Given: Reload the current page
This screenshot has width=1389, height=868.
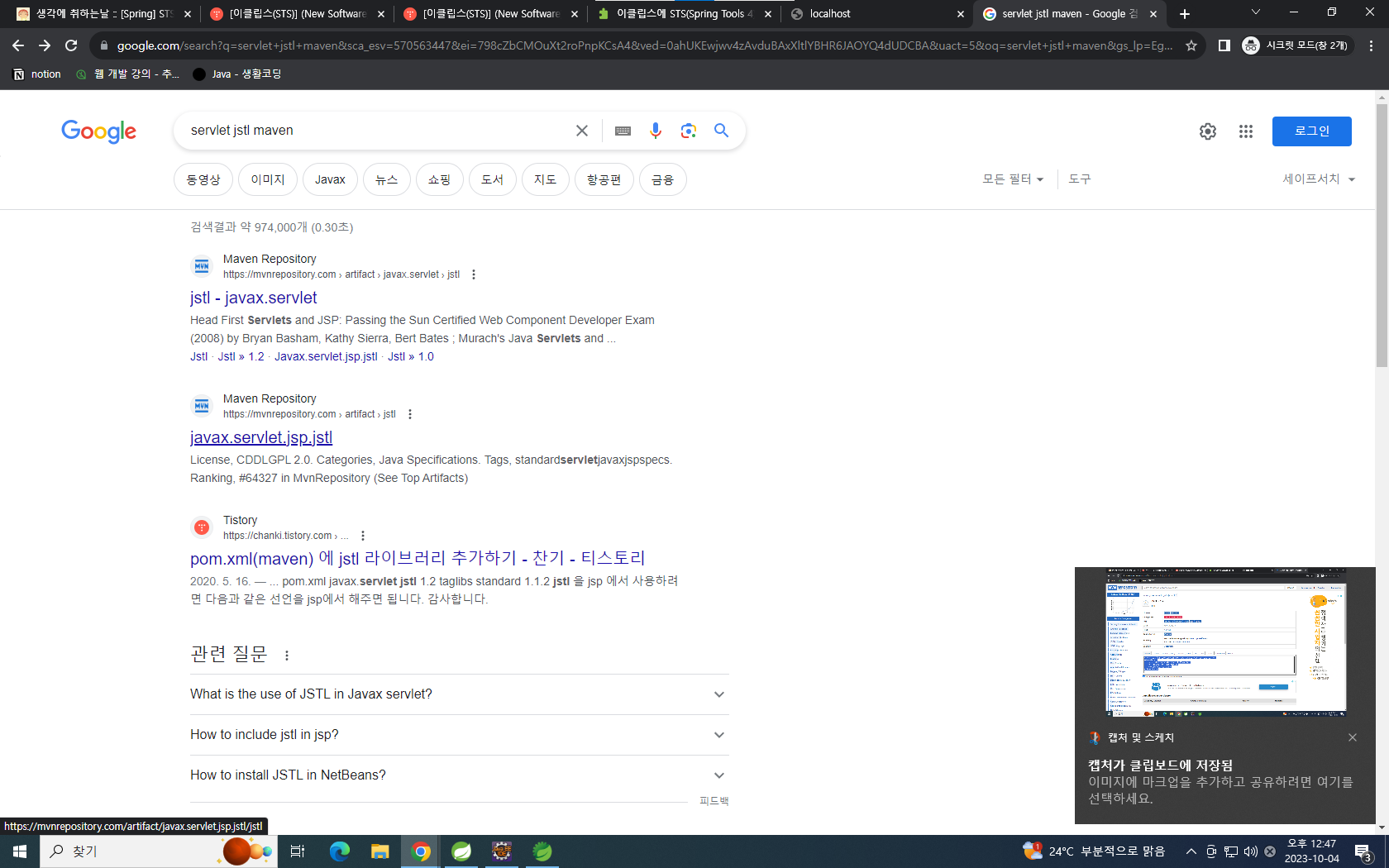Looking at the screenshot, I should (71, 45).
